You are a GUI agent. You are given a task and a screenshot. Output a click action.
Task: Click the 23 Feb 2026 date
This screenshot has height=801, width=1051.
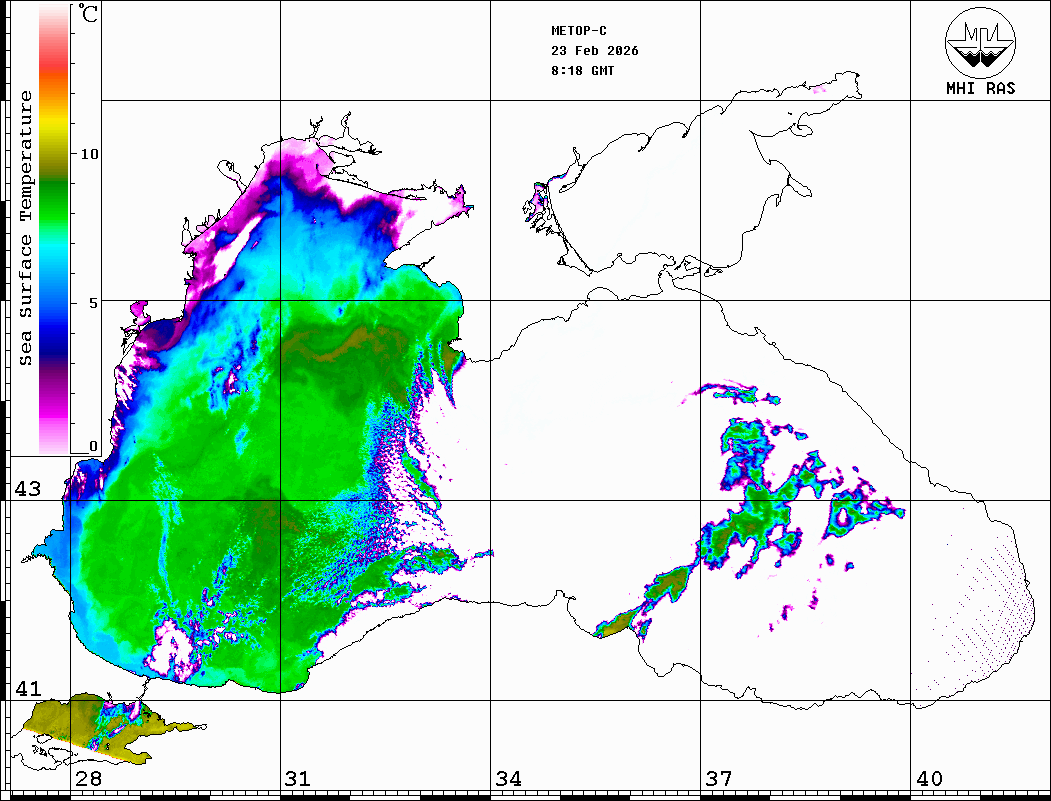coord(595,51)
